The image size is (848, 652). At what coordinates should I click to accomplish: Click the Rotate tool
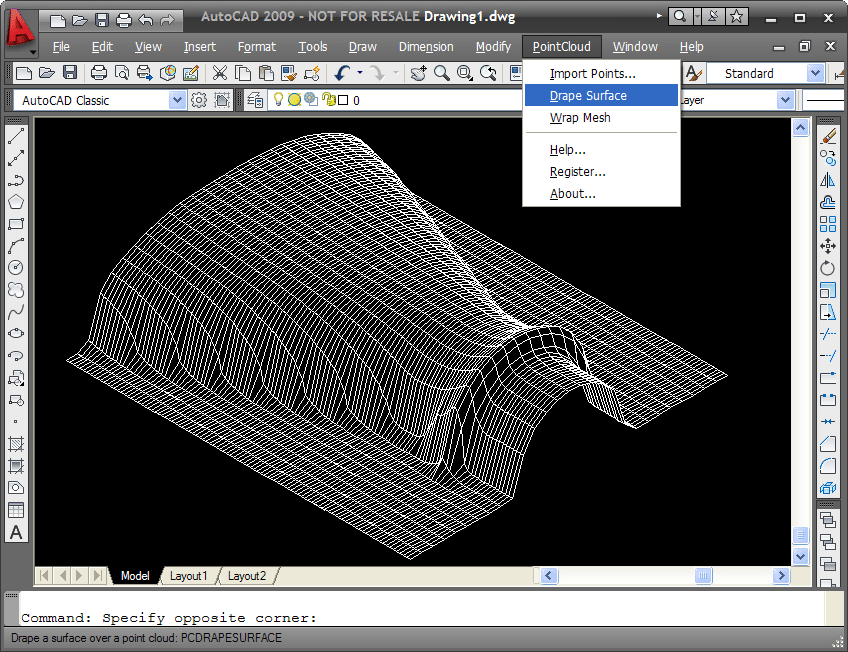tap(828, 268)
